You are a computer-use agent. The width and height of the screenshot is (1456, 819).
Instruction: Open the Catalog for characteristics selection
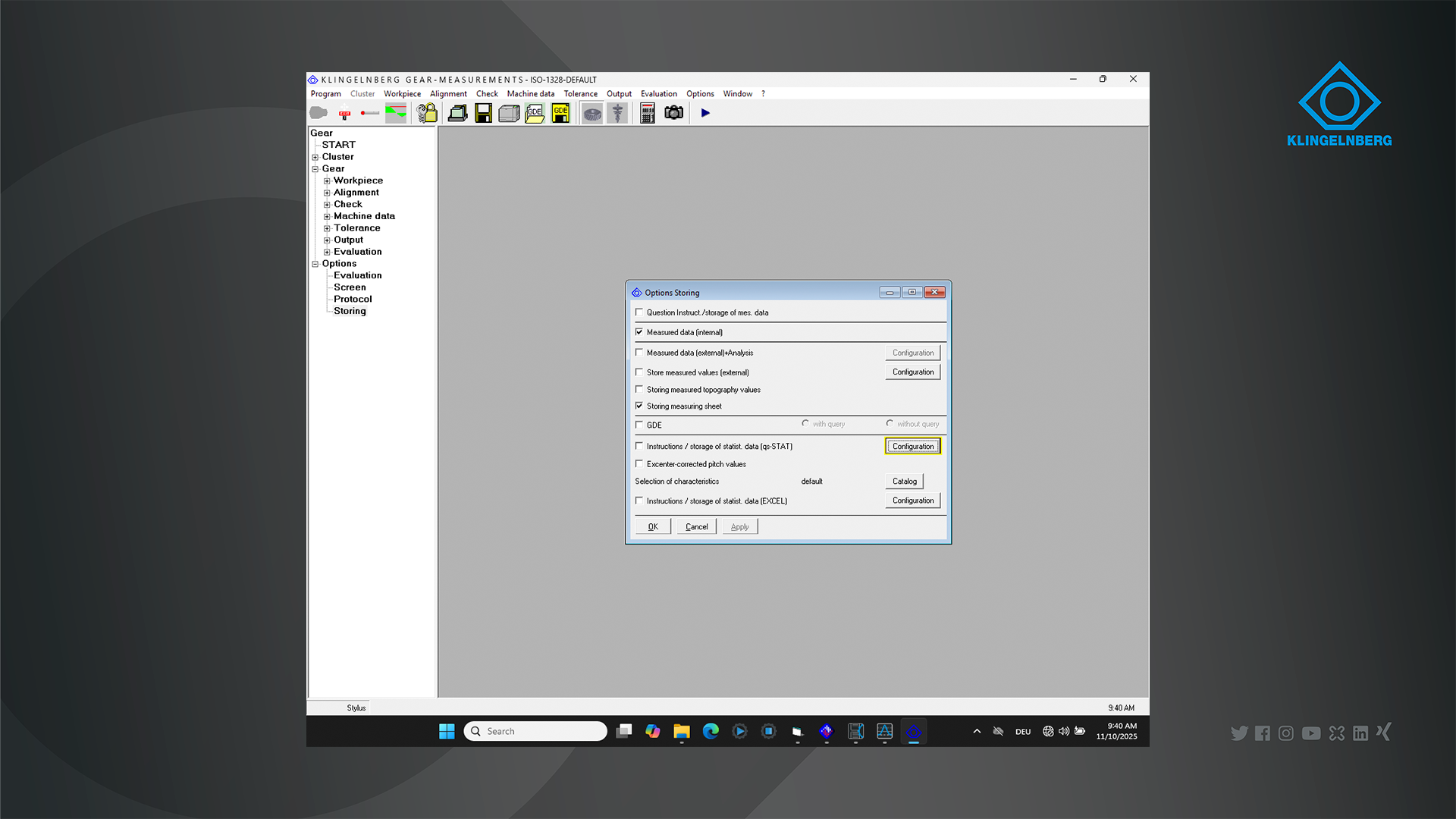[x=905, y=482]
